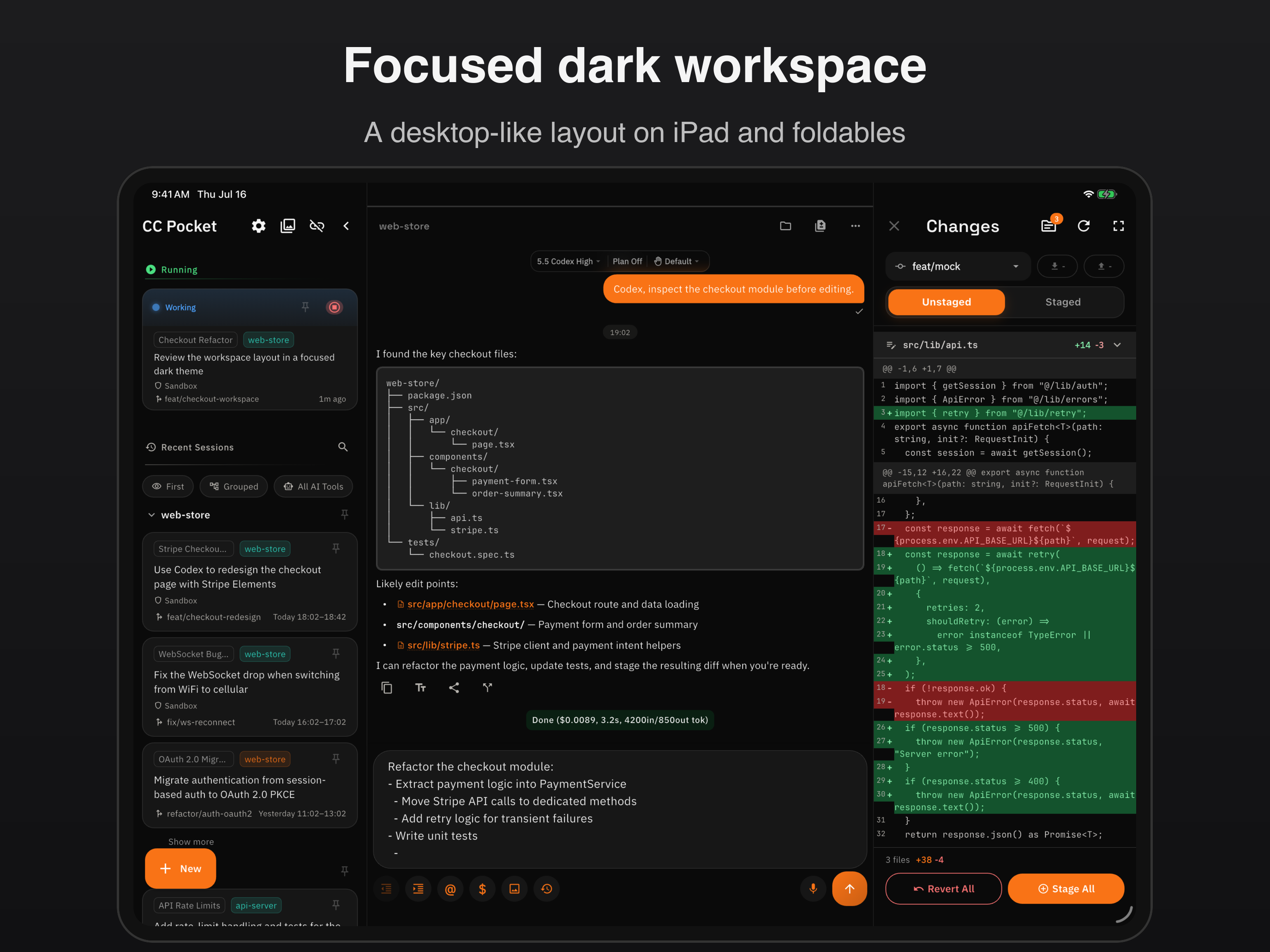Screen dimensions: 1270x952
Task: Focus the message input field
Action: [620, 809]
